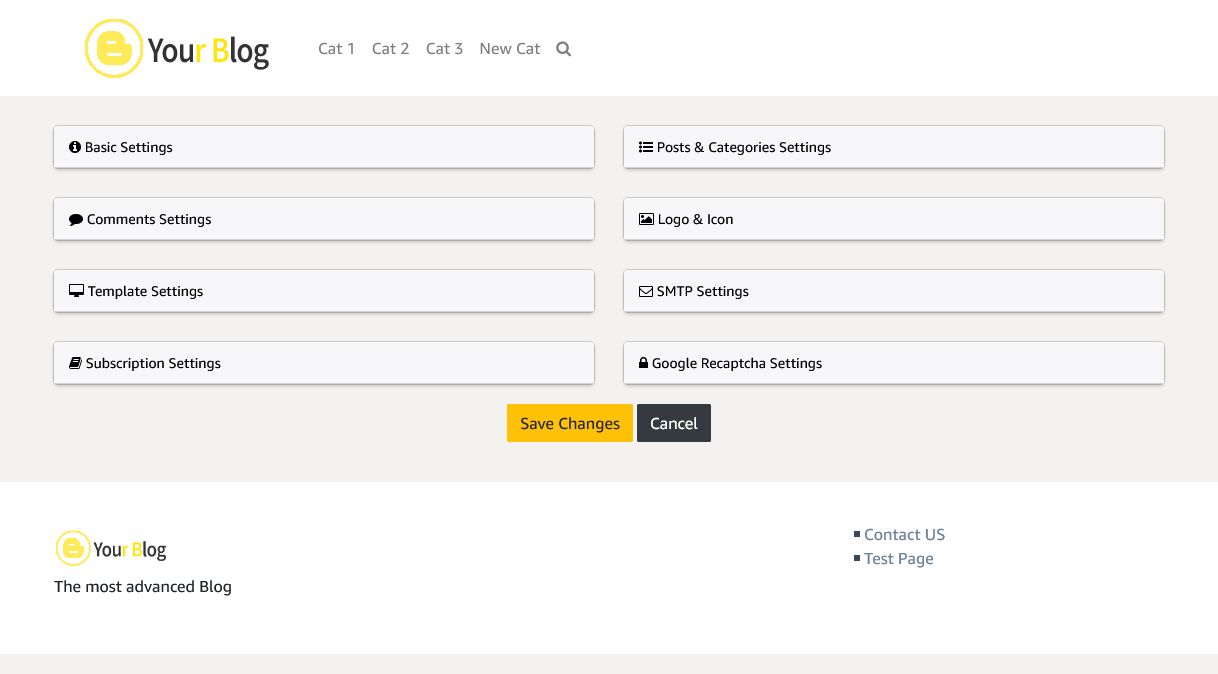Screen dimensions: 1218x674
Task: Click the envelope icon for SMTP Settings
Action: click(646, 291)
